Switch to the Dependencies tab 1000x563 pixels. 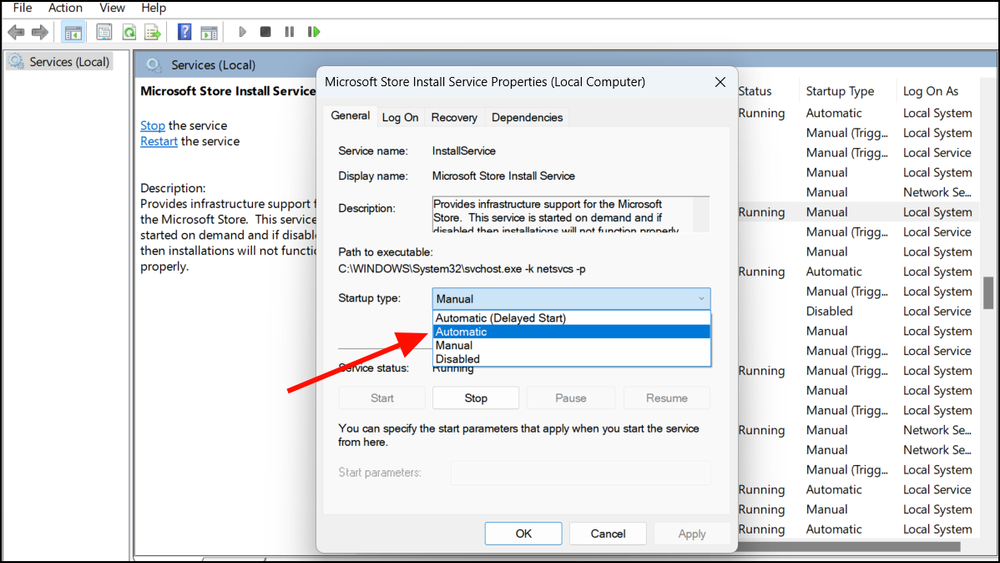[x=527, y=117]
